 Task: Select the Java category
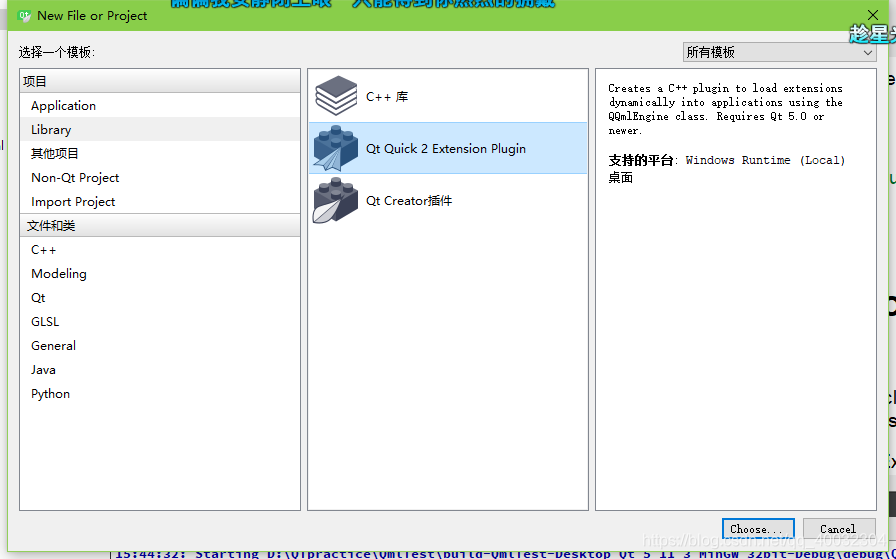point(160,369)
